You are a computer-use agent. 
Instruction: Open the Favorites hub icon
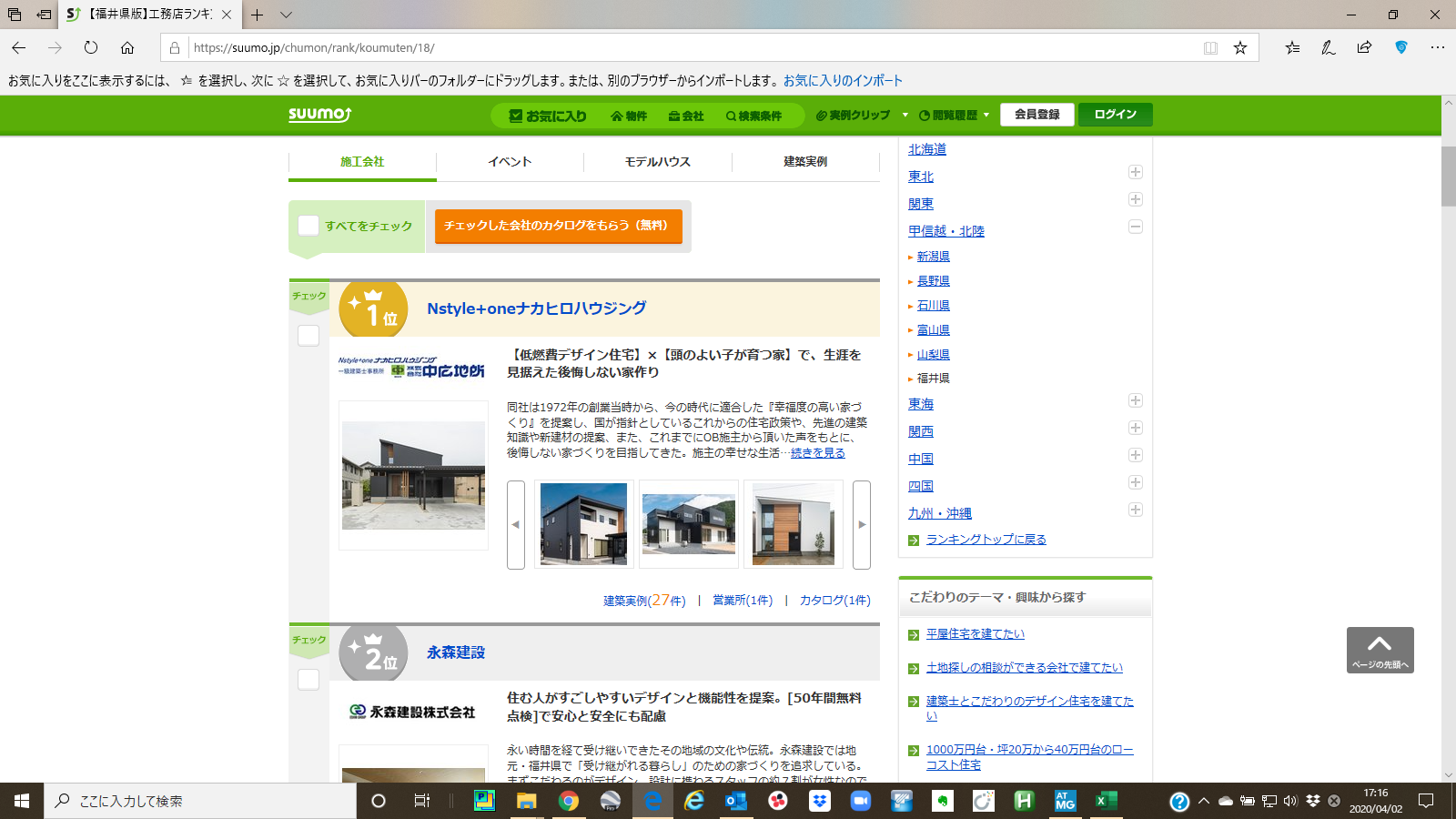tap(1292, 47)
